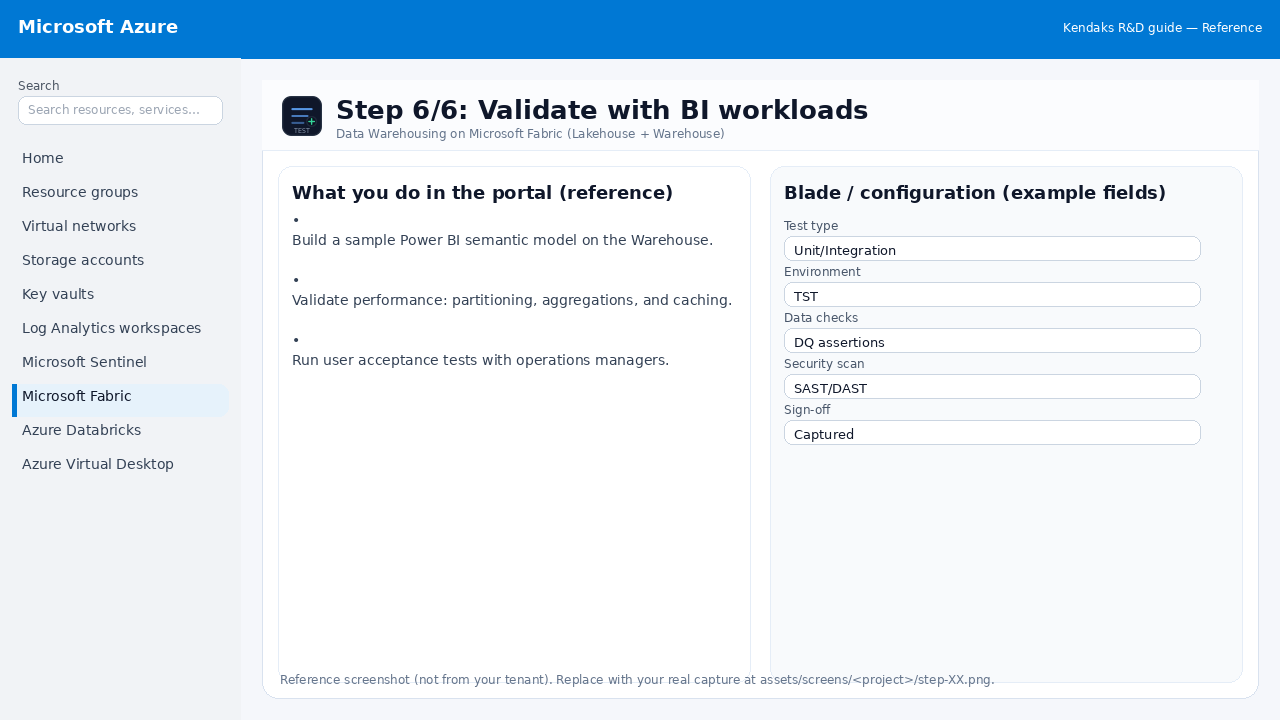Go to Azure Virtual Desktop

(x=120, y=464)
